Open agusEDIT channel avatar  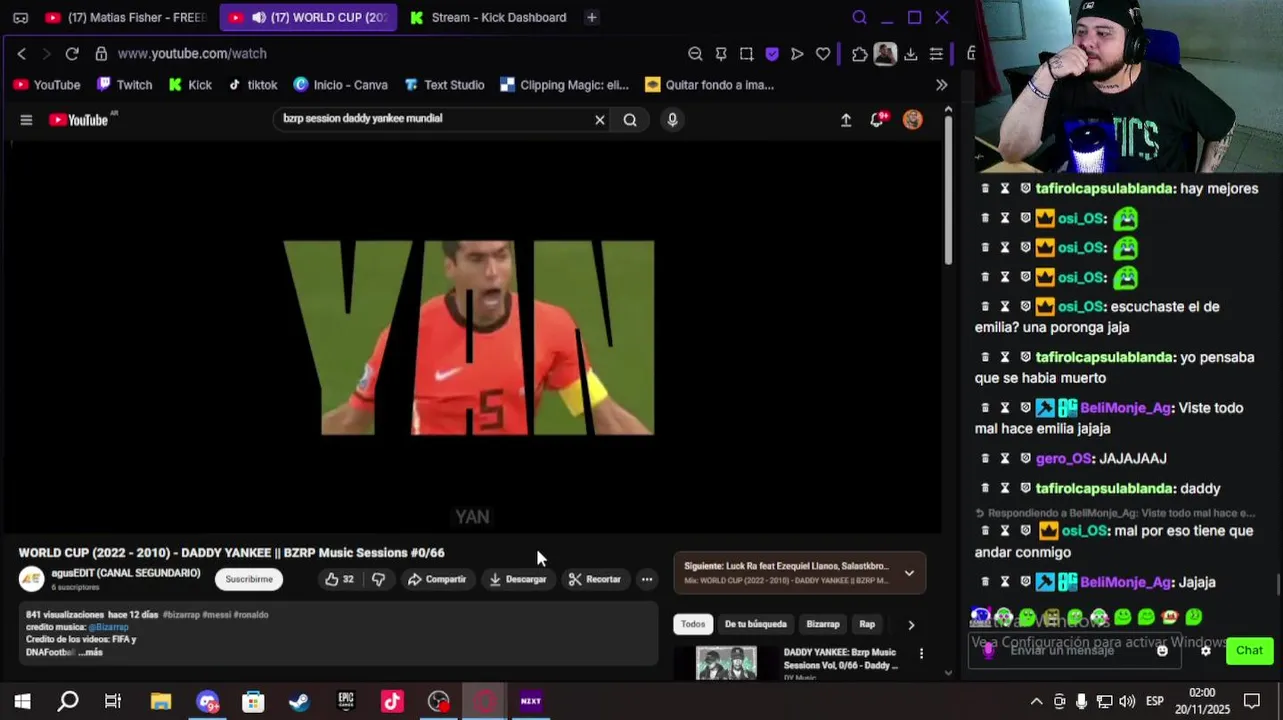tap(32, 579)
